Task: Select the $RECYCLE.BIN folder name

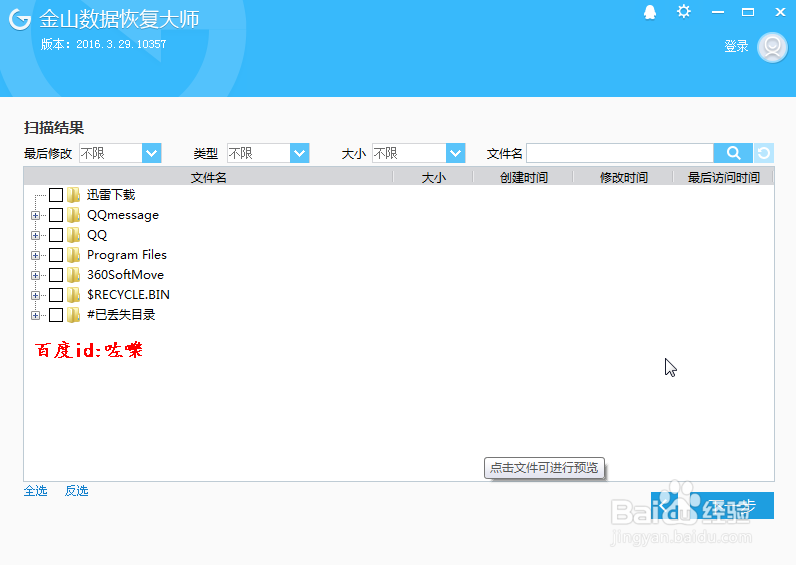Action: [128, 295]
